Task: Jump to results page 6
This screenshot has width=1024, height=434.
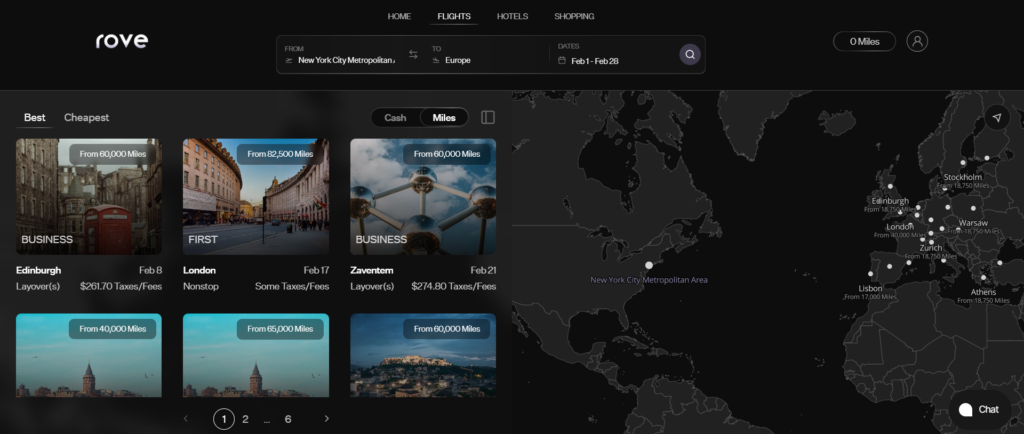Action: pos(288,419)
